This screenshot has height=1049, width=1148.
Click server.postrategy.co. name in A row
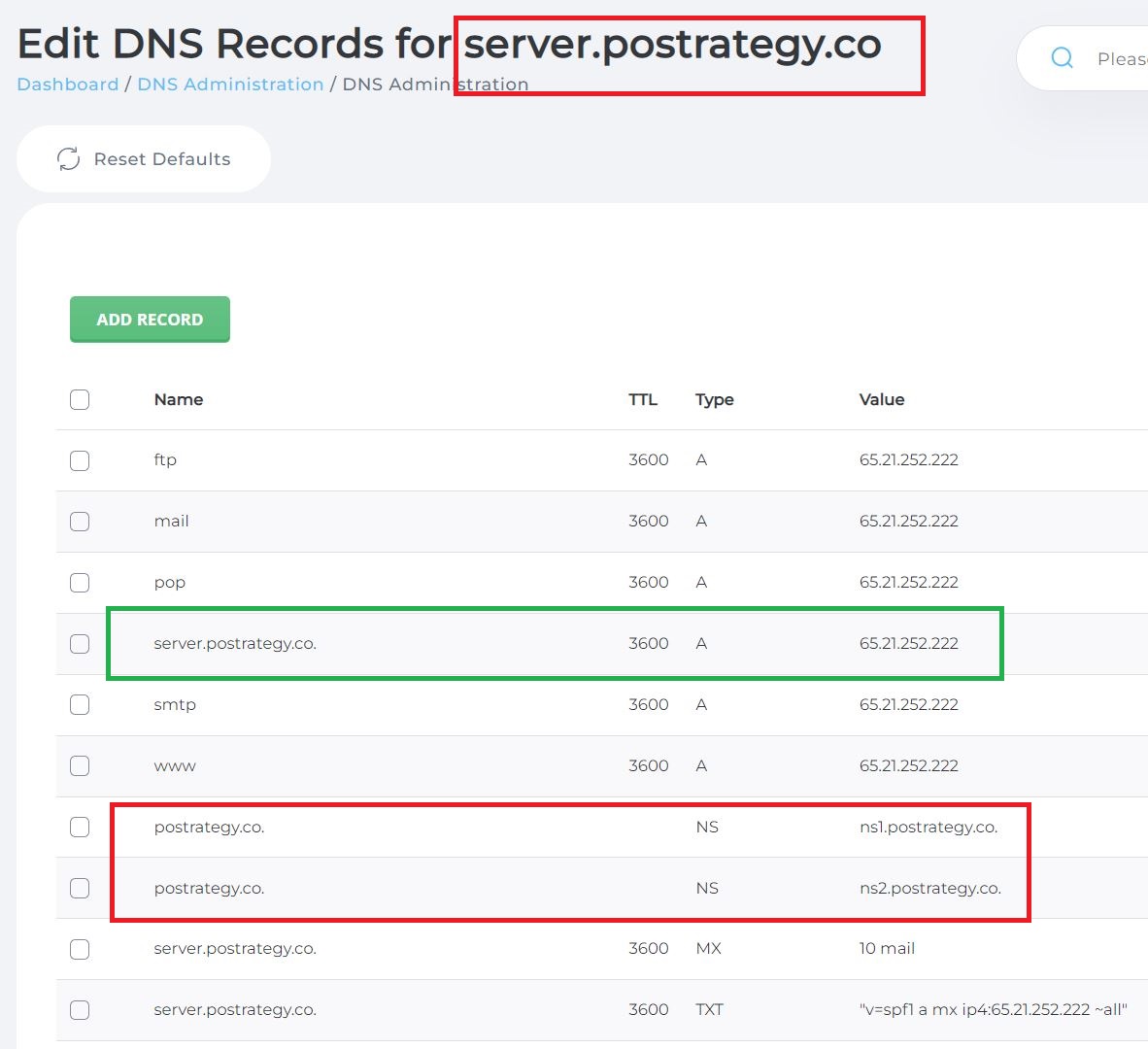tap(235, 643)
